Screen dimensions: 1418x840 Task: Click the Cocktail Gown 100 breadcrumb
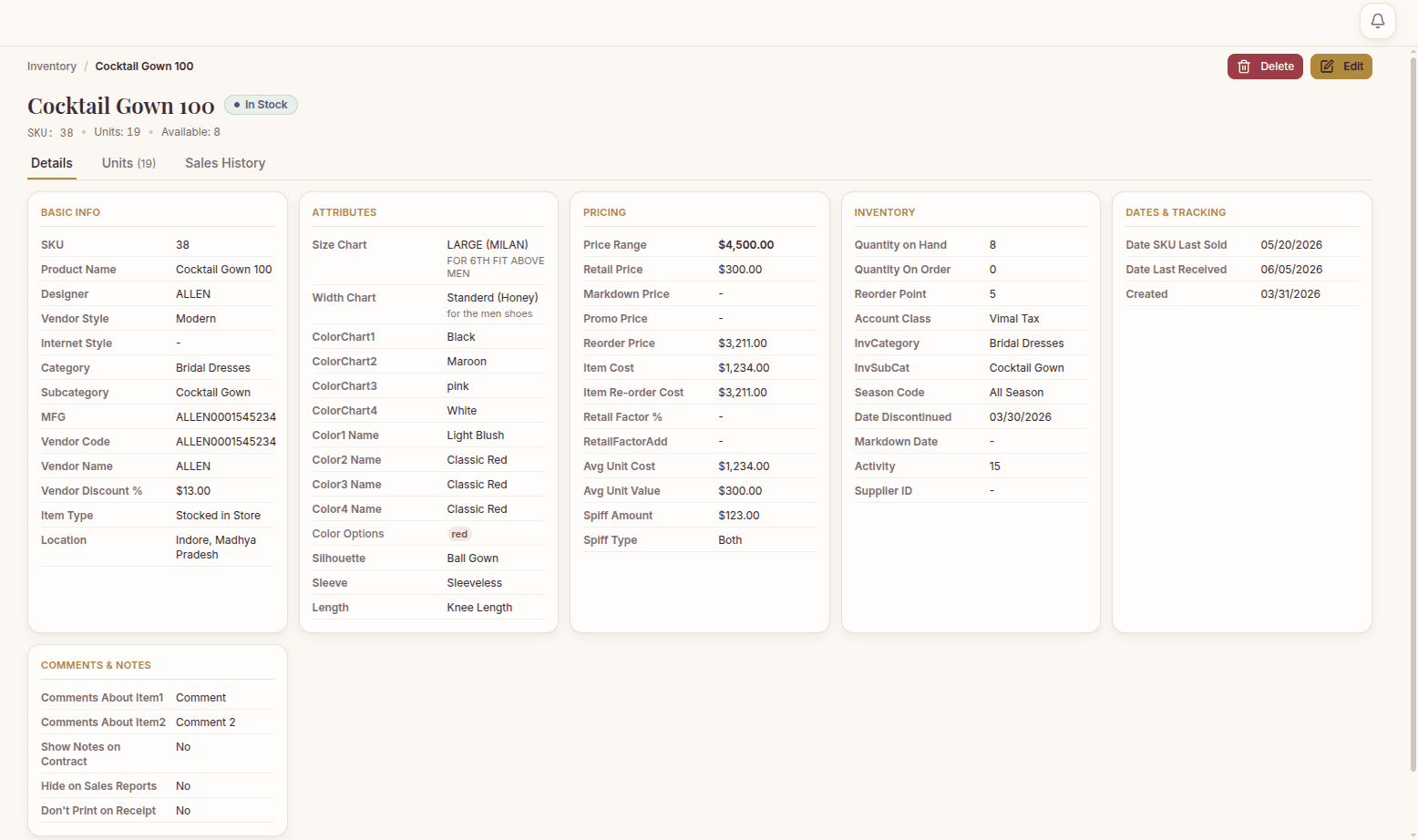click(x=144, y=67)
